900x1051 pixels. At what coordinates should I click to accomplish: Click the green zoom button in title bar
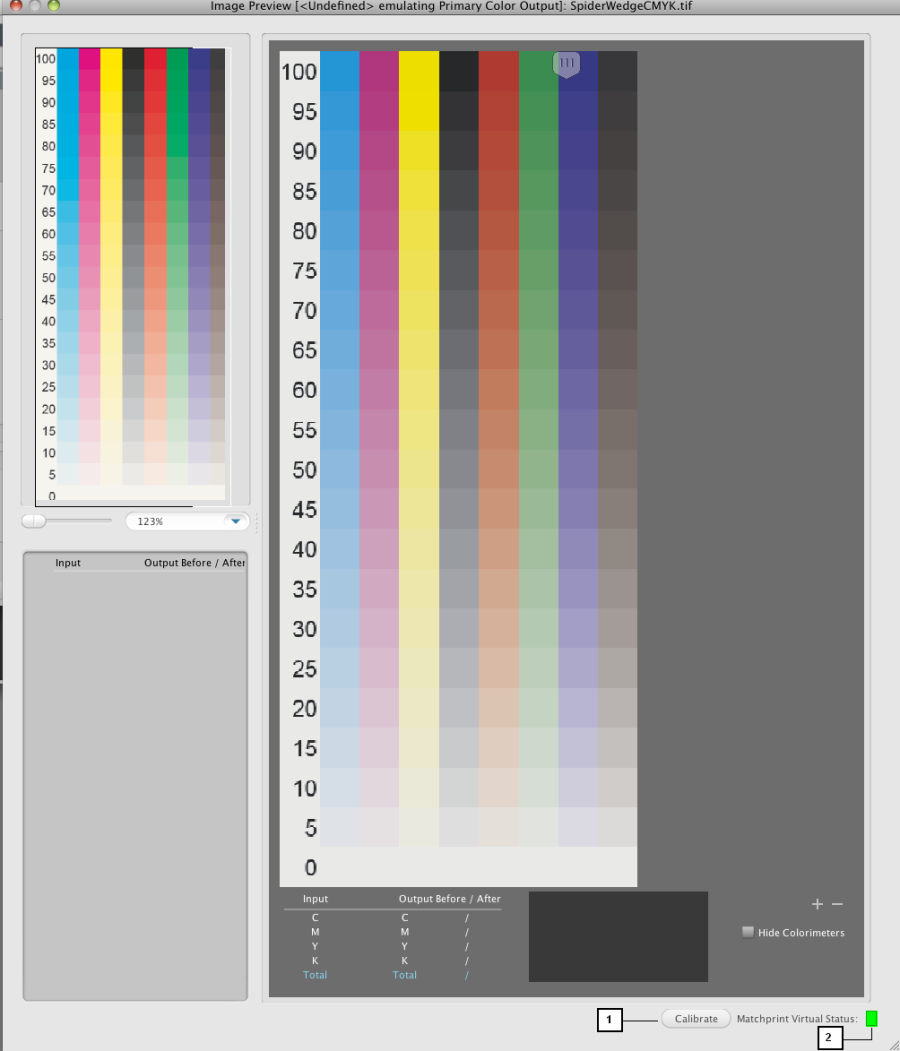click(x=54, y=5)
